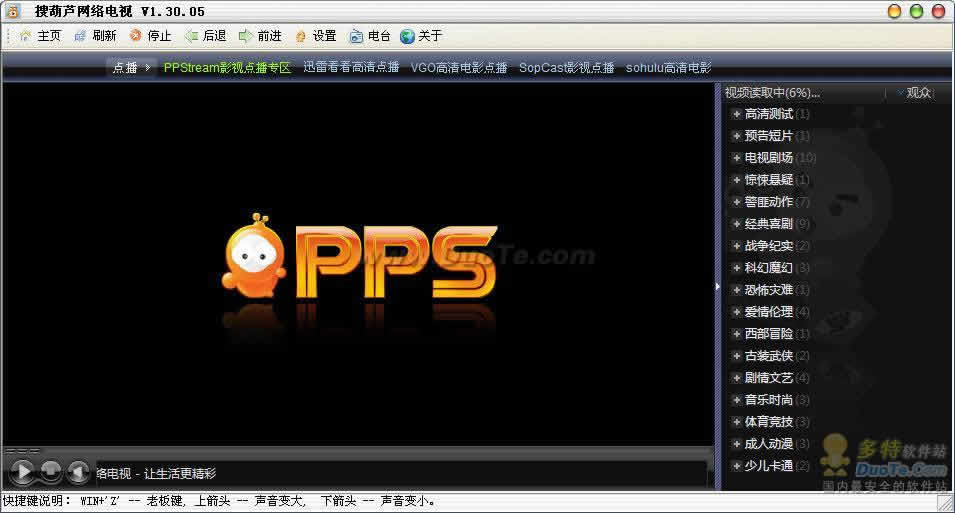The width and height of the screenshot is (955, 513).
Task: Expand the 战争纪实 category
Action: (736, 246)
